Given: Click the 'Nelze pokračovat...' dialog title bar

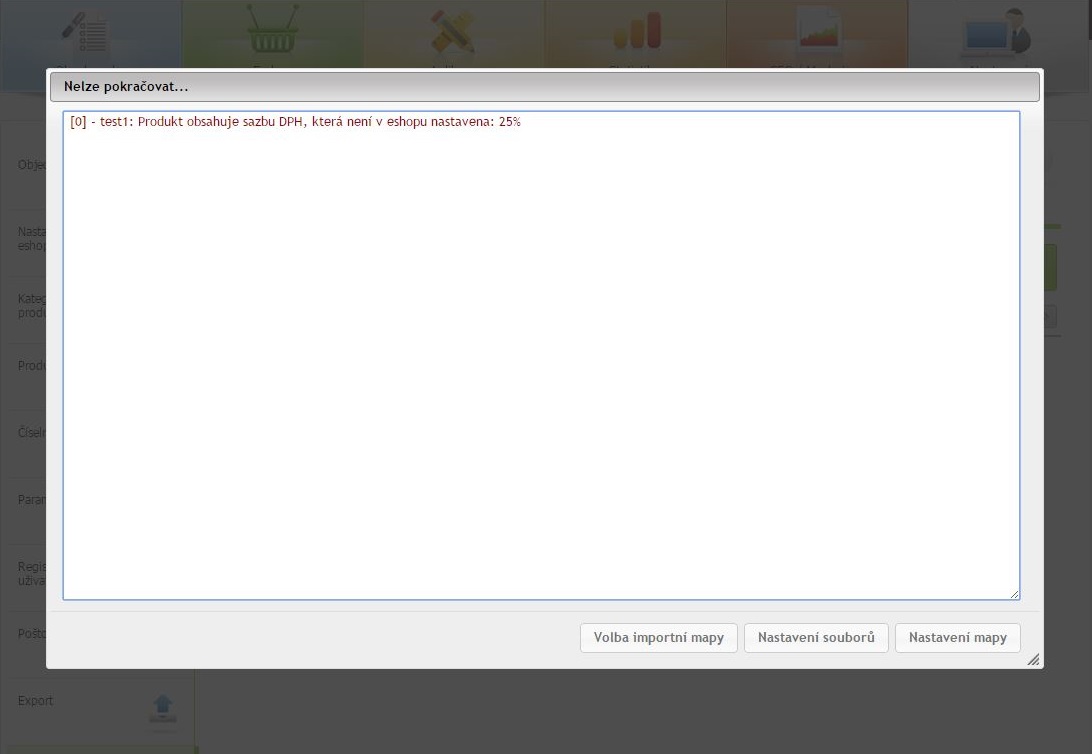Looking at the screenshot, I should (x=545, y=87).
